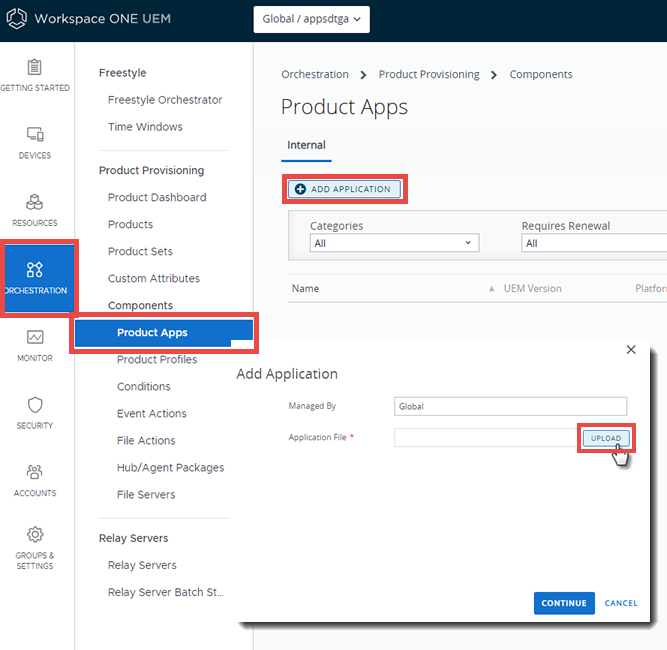This screenshot has width=667, height=650.
Task: Click Product Provisioning breadcrumb link
Action: pyautogui.click(x=429, y=74)
